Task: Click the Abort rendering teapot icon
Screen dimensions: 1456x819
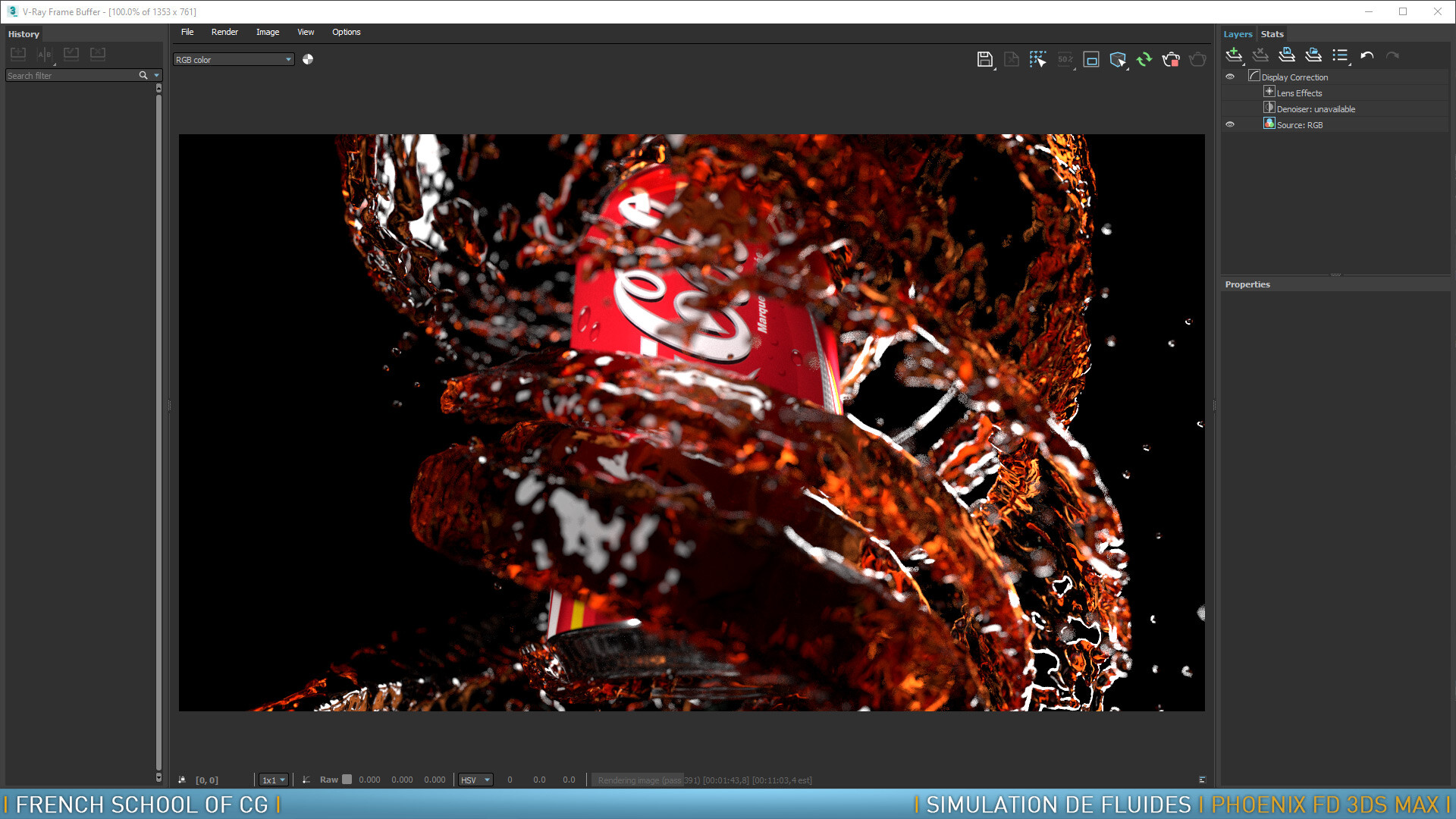Action: [1171, 59]
